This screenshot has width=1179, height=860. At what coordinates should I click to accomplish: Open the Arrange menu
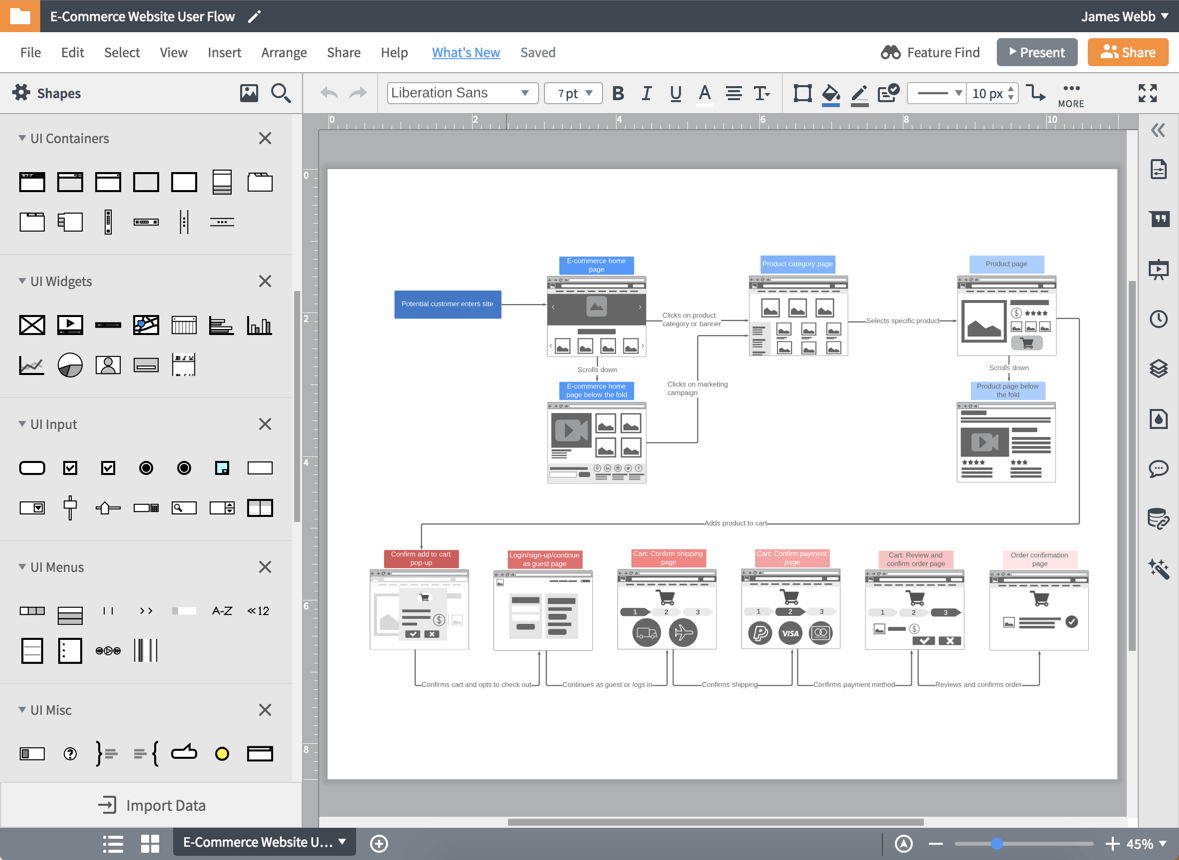(x=284, y=52)
